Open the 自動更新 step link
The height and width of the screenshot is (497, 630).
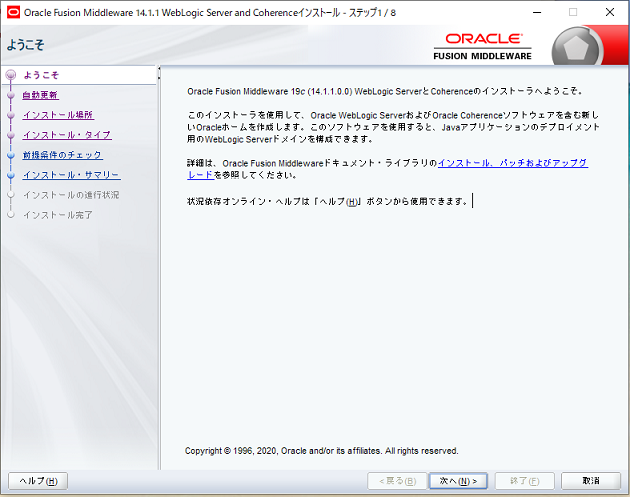41,95
